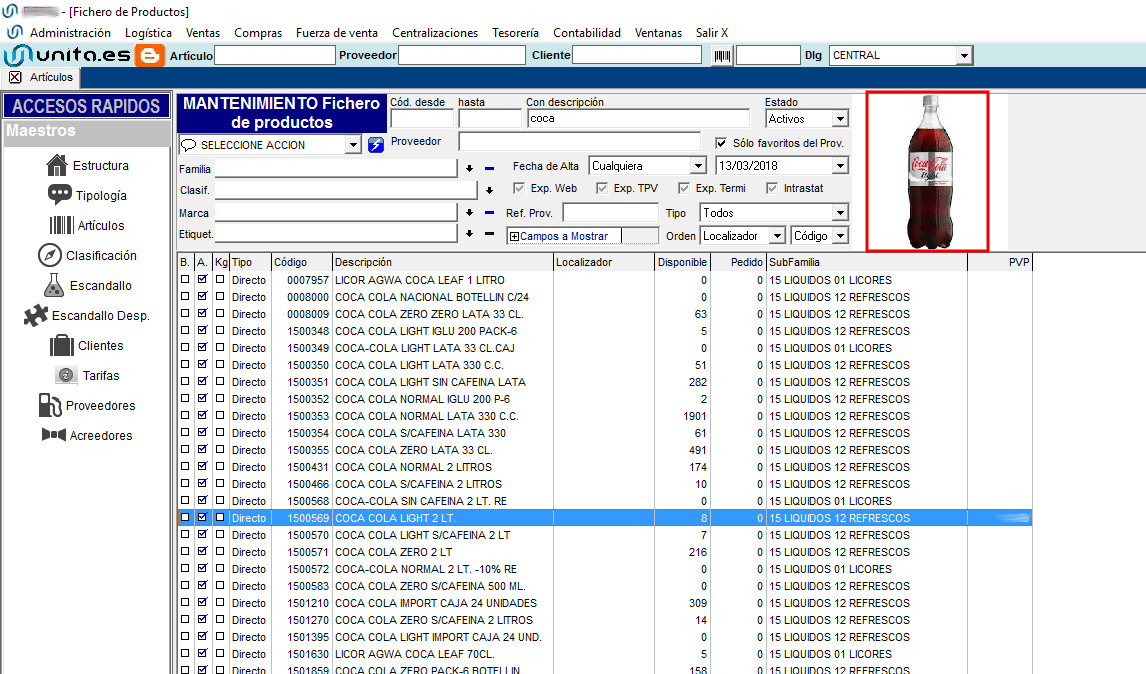Viewport: 1146px width, 674px height.
Task: Check B. box for LICOR AGWA COCA LEAF 1 LITRO
Action: click(185, 279)
